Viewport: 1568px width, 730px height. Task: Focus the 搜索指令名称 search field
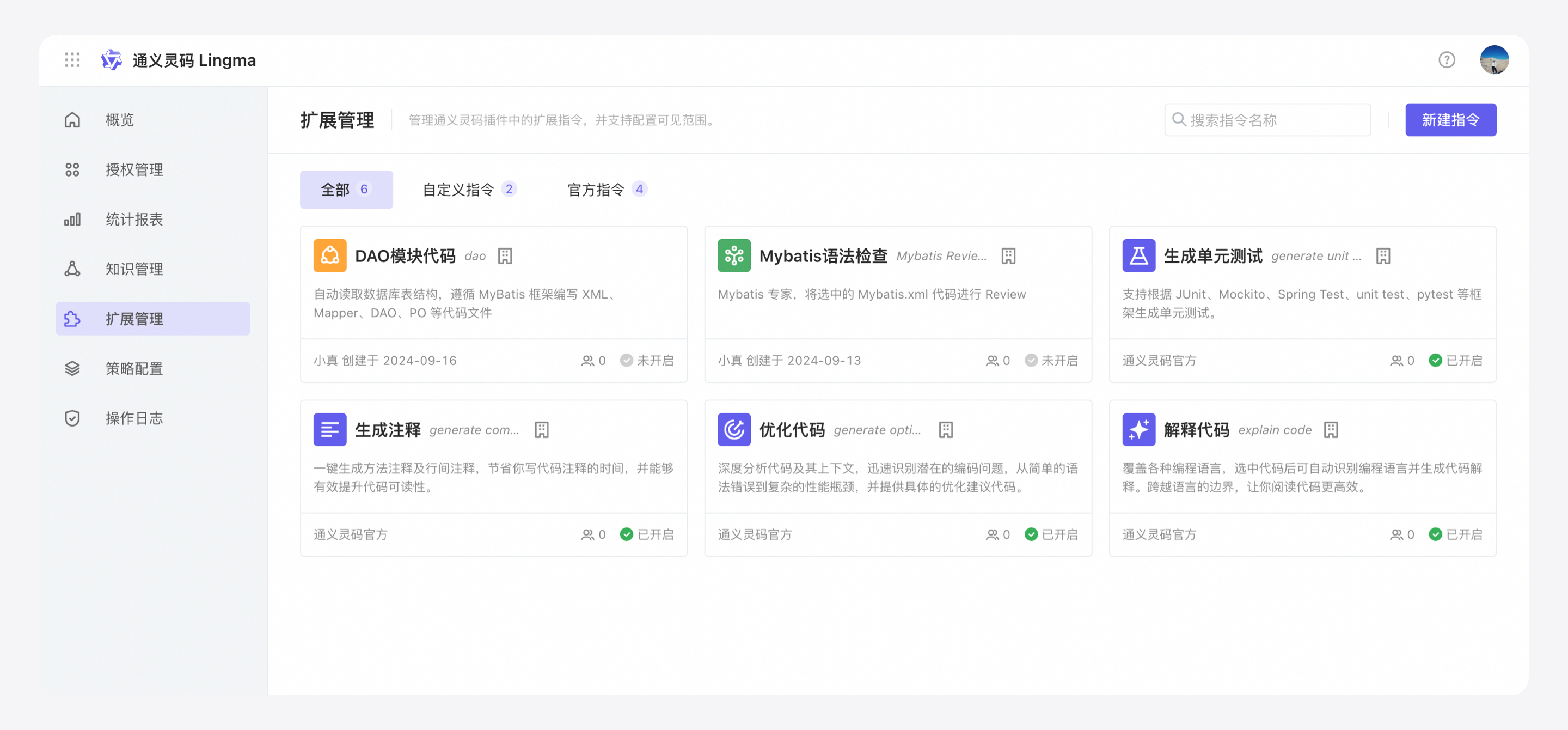[1267, 120]
